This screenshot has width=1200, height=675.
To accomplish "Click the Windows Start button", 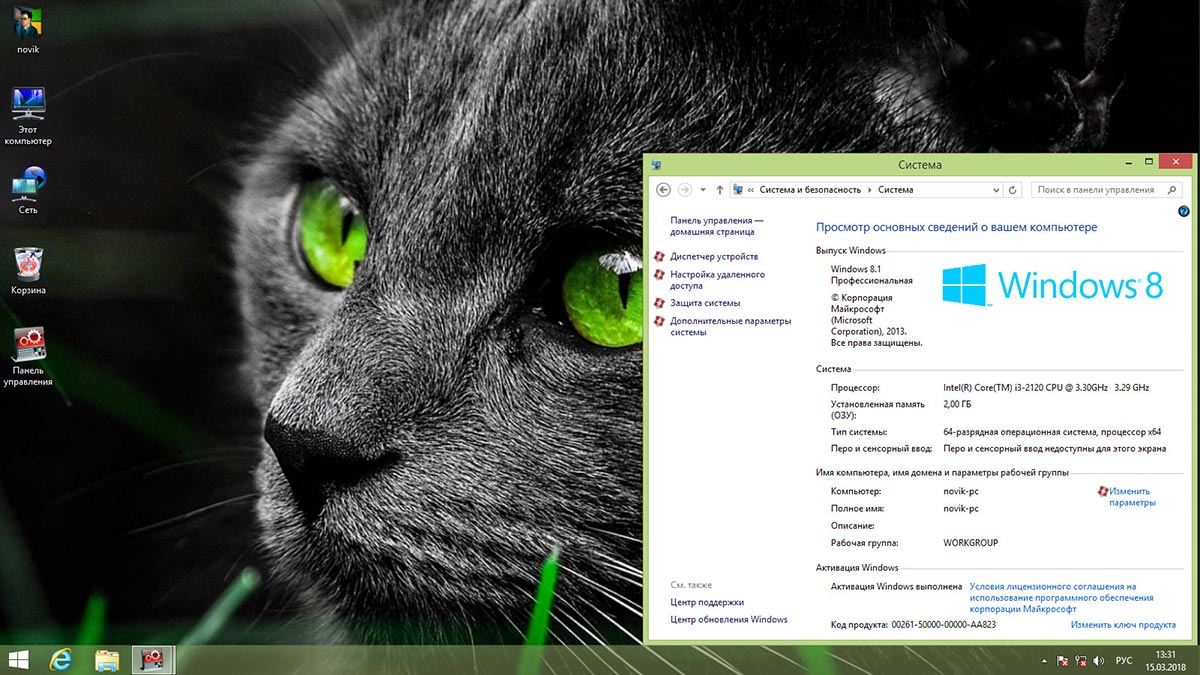I will [x=18, y=659].
